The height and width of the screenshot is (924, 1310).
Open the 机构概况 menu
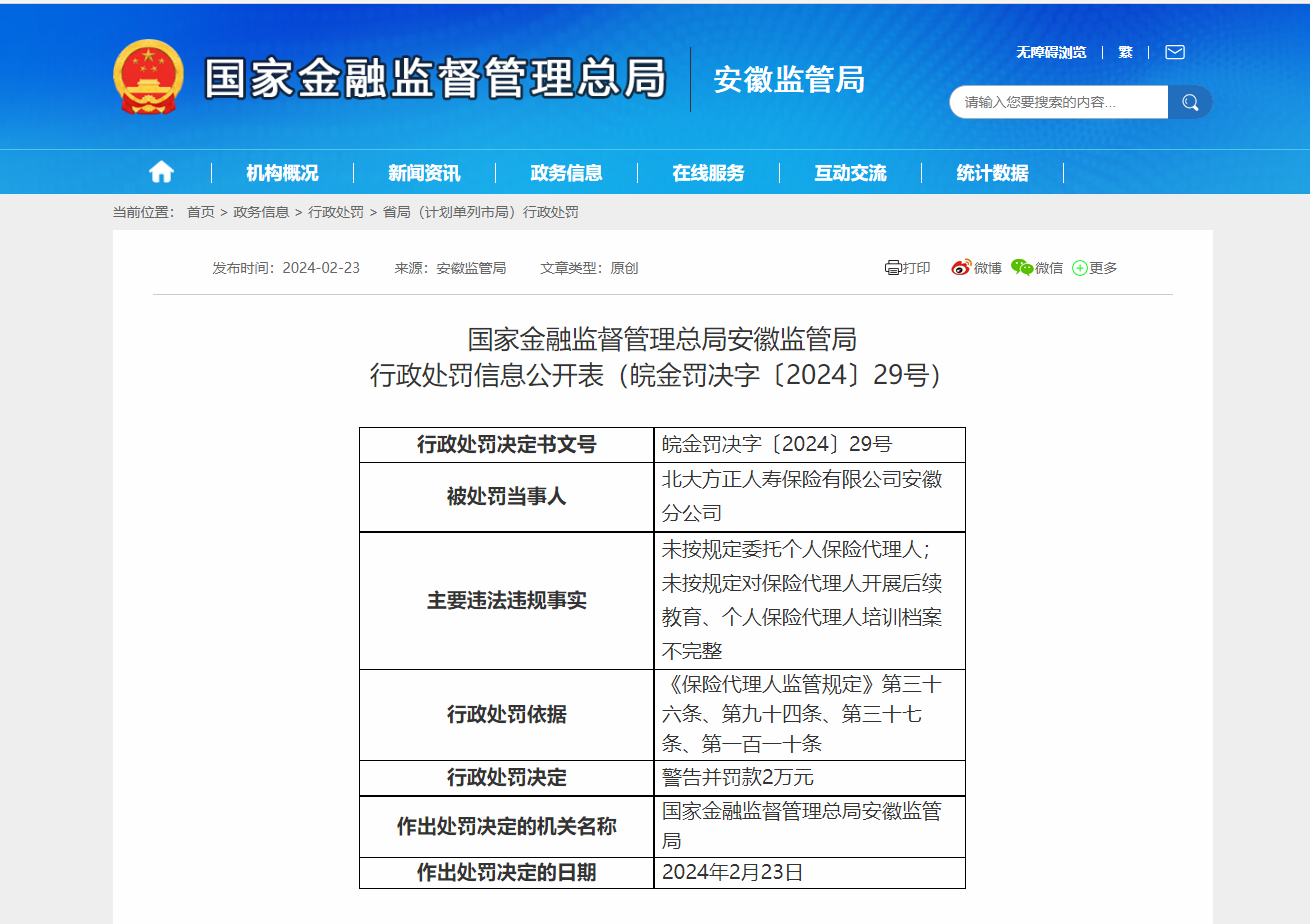click(282, 173)
